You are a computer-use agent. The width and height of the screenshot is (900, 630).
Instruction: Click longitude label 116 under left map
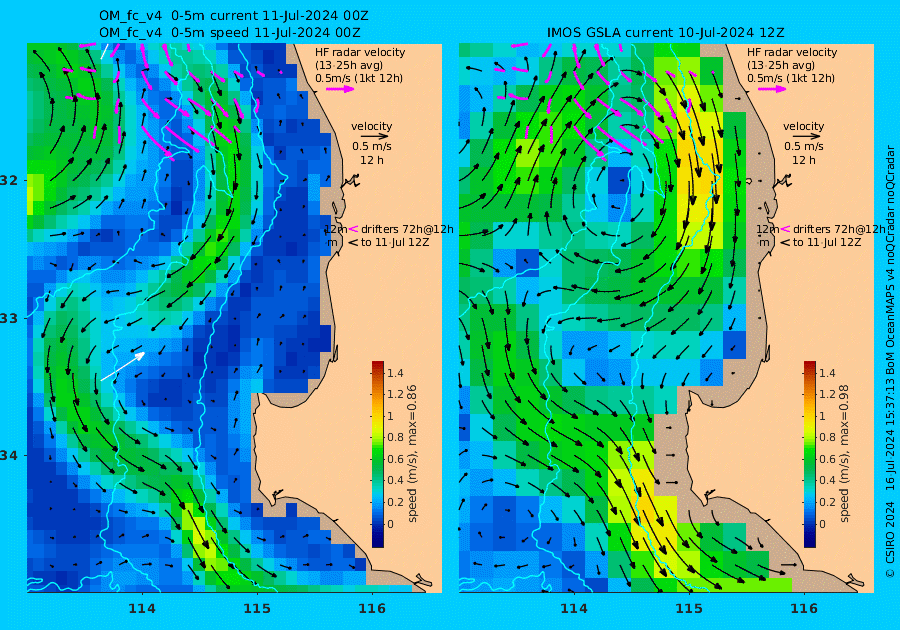tap(372, 608)
